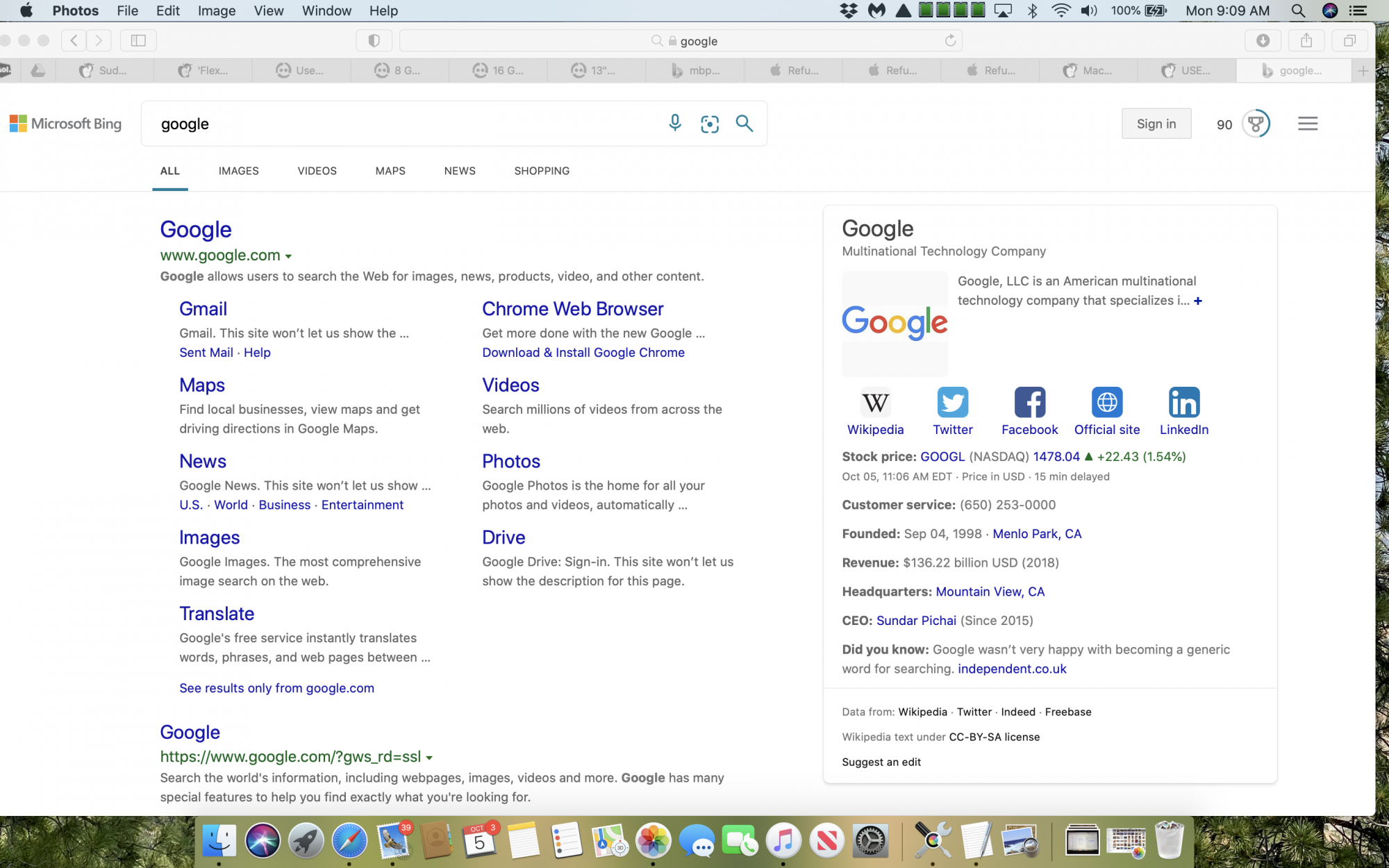
Task: Go forward with Safari forward arrow
Action: (99, 40)
